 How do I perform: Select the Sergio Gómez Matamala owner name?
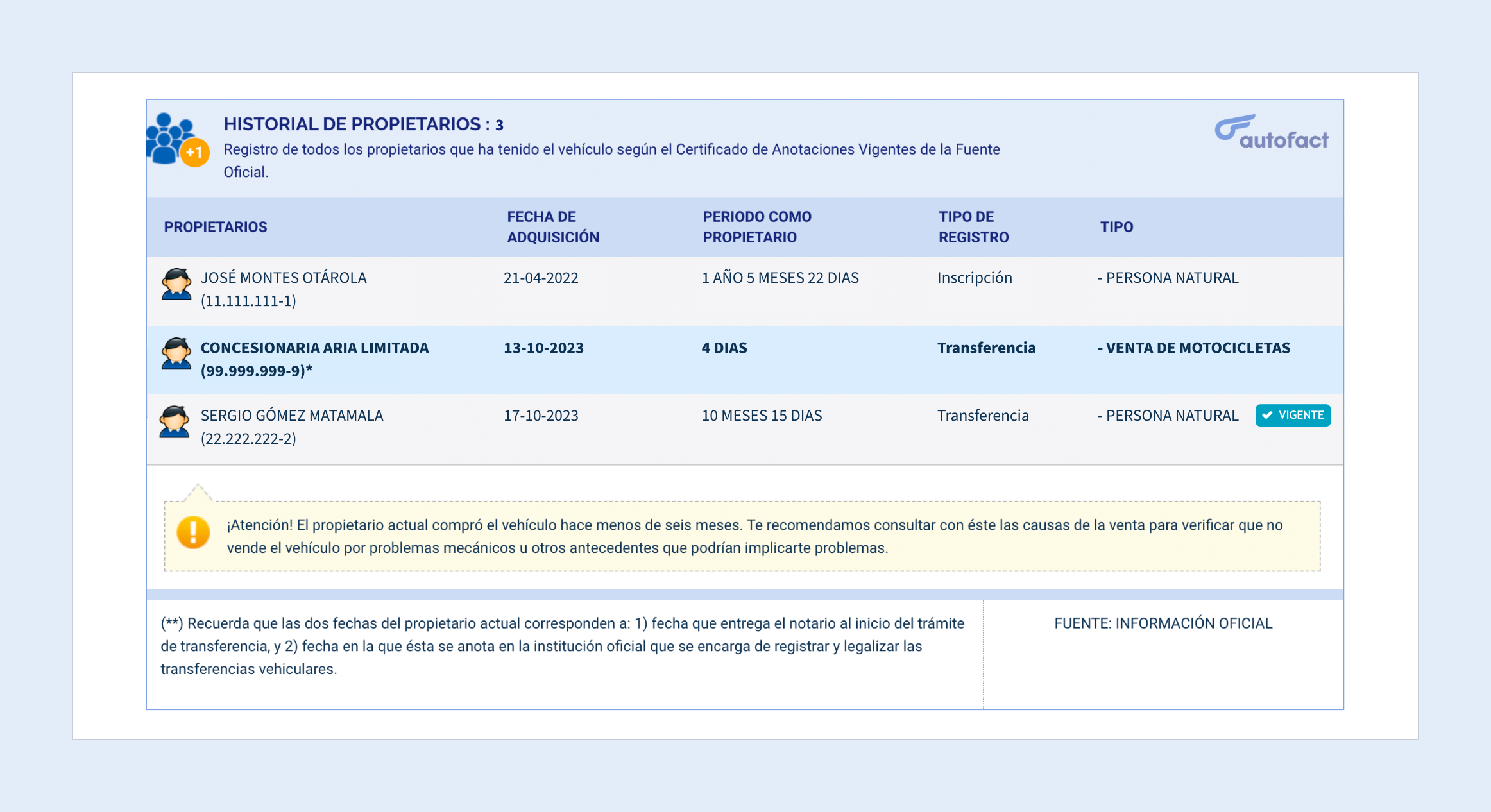click(x=292, y=416)
